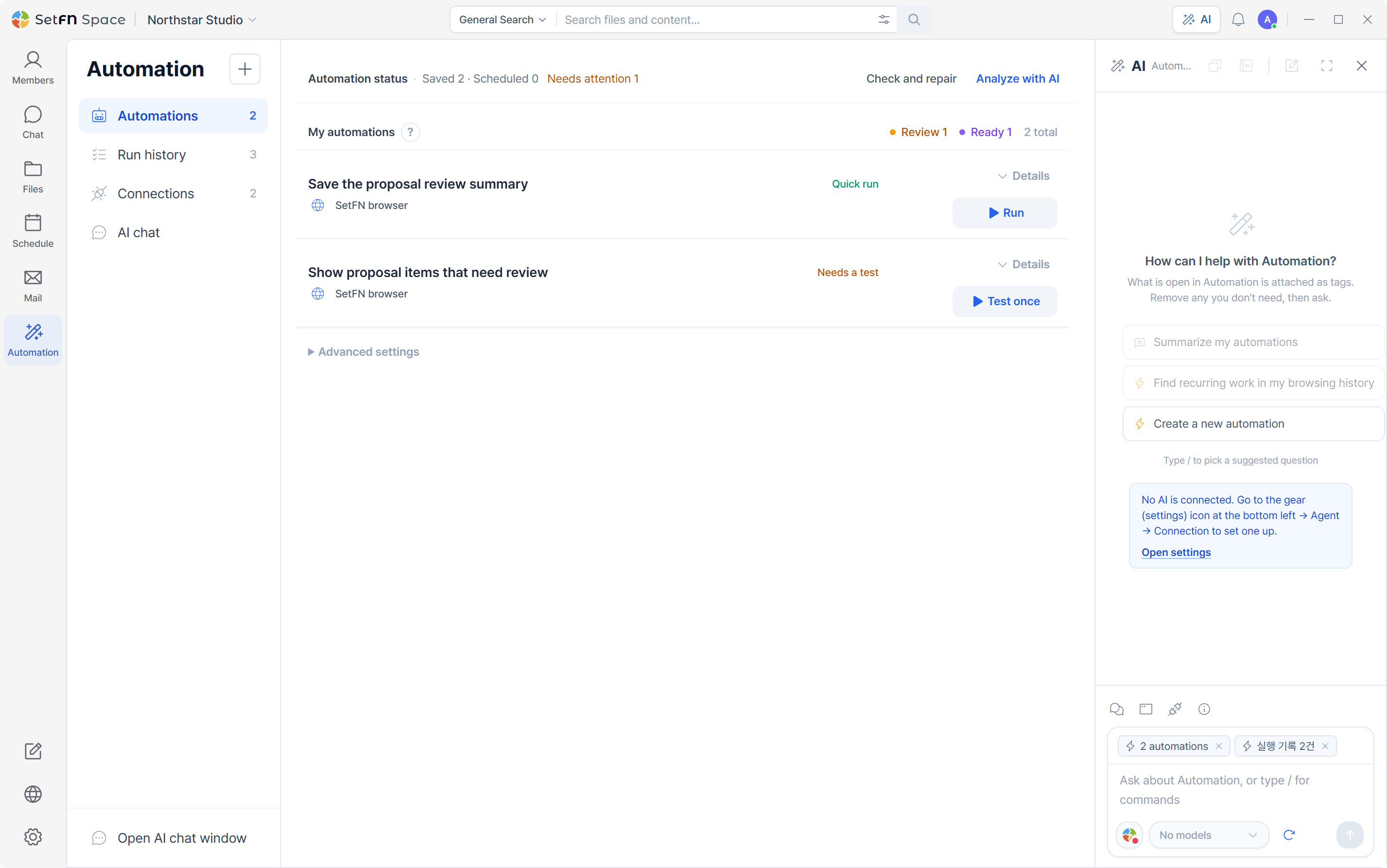Open Run history
1387x868 pixels.
pyautogui.click(x=173, y=155)
